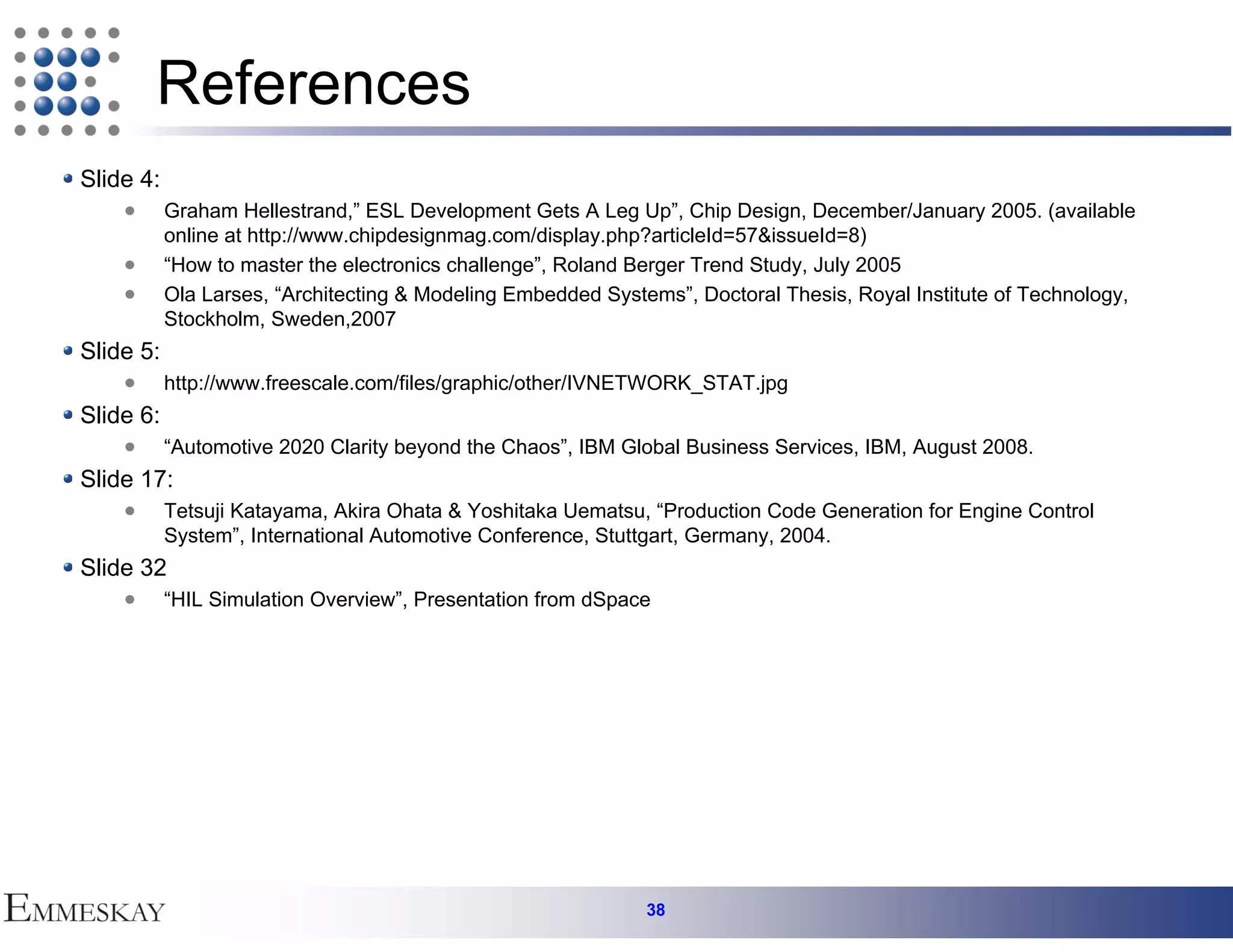1233x952 pixels.
Task: Click the 'Slide 6:' heading
Action: (x=120, y=415)
